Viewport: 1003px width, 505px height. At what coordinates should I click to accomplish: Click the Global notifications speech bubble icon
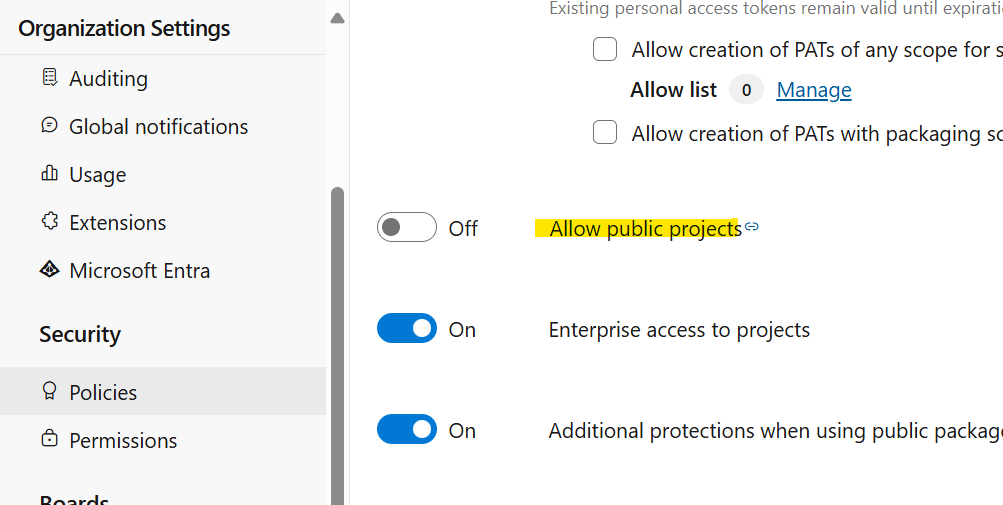[50, 125]
